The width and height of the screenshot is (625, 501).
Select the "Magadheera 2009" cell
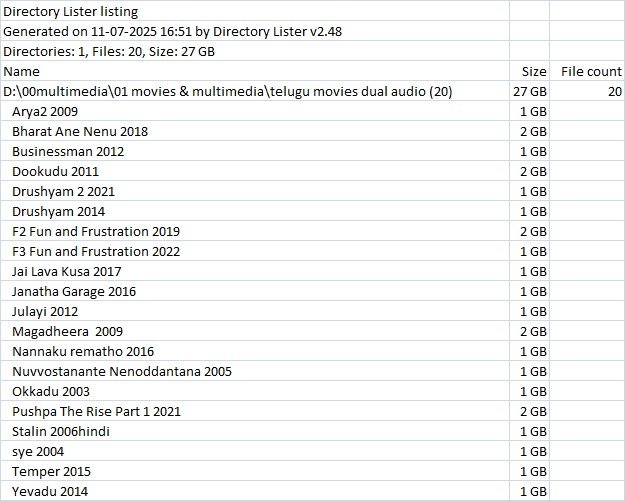(x=67, y=332)
